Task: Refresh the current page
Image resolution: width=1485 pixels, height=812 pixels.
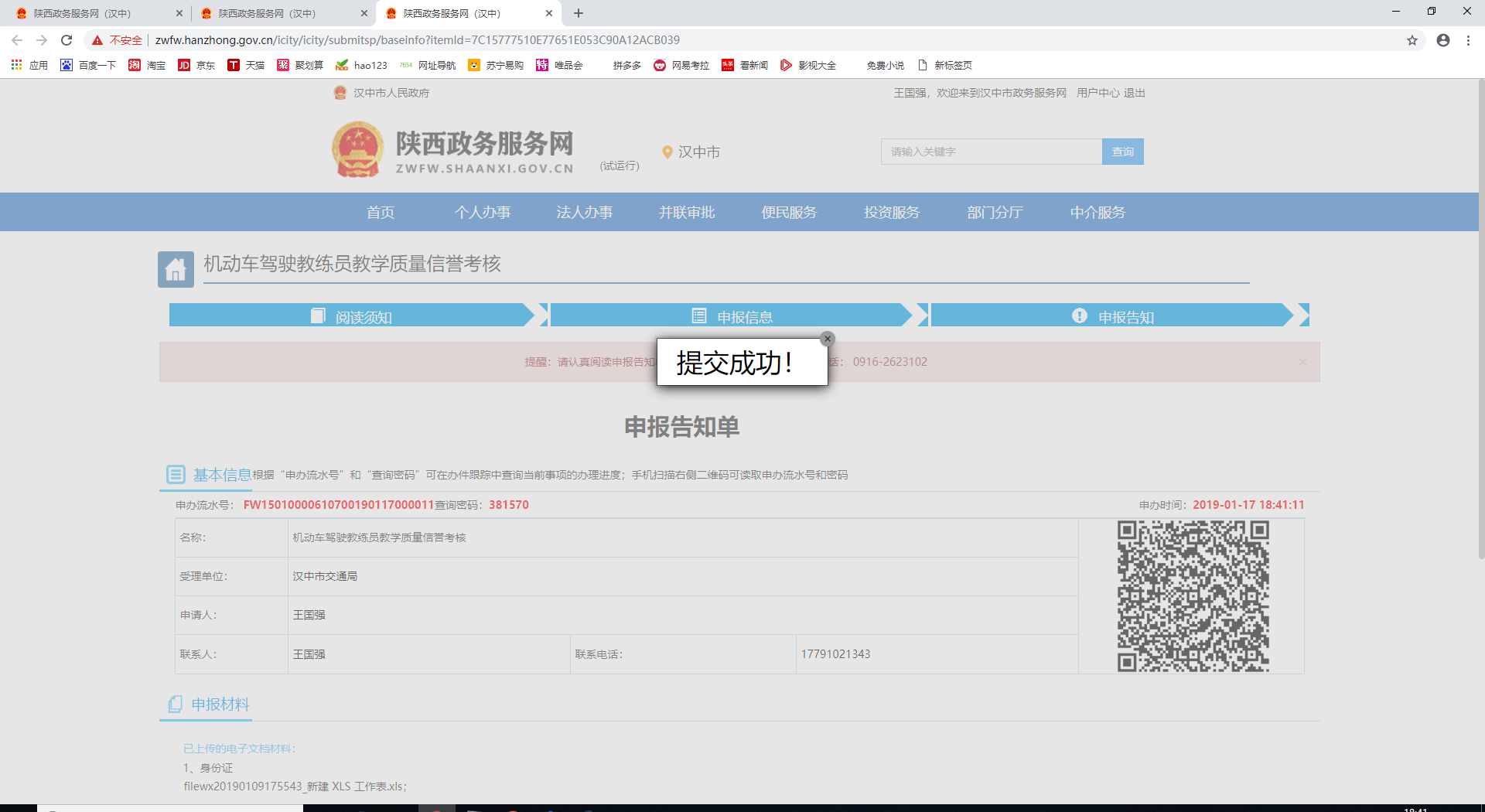Action: pos(66,39)
